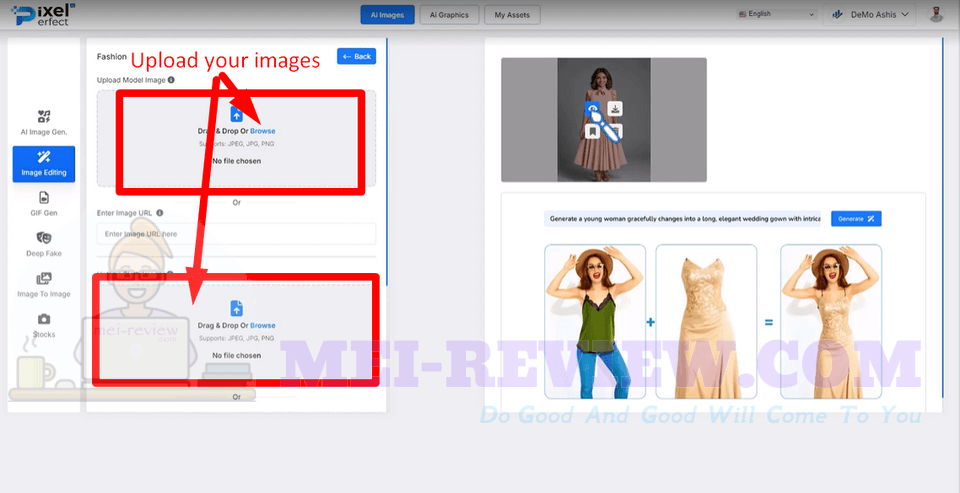Viewport: 960px width, 493px height.
Task: Click the eye preview icon on the generated image
Action: pyautogui.click(x=592, y=109)
